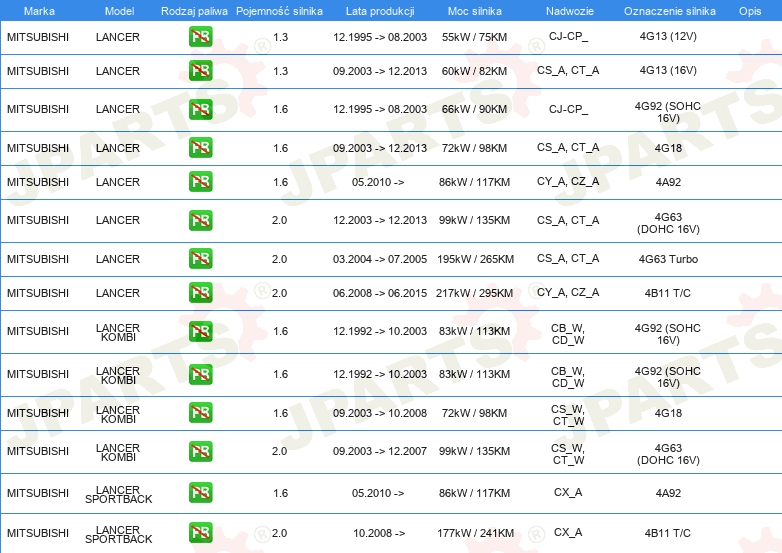Select the 195kW / 265KM power cell

click(475, 259)
